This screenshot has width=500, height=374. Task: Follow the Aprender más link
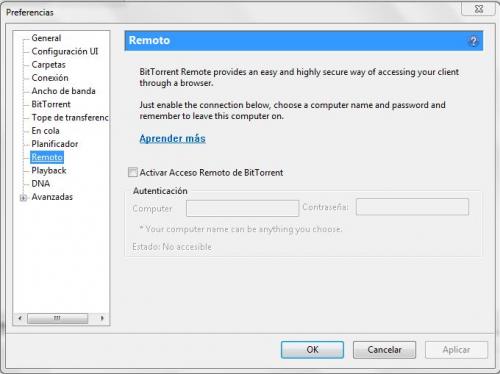click(172, 138)
